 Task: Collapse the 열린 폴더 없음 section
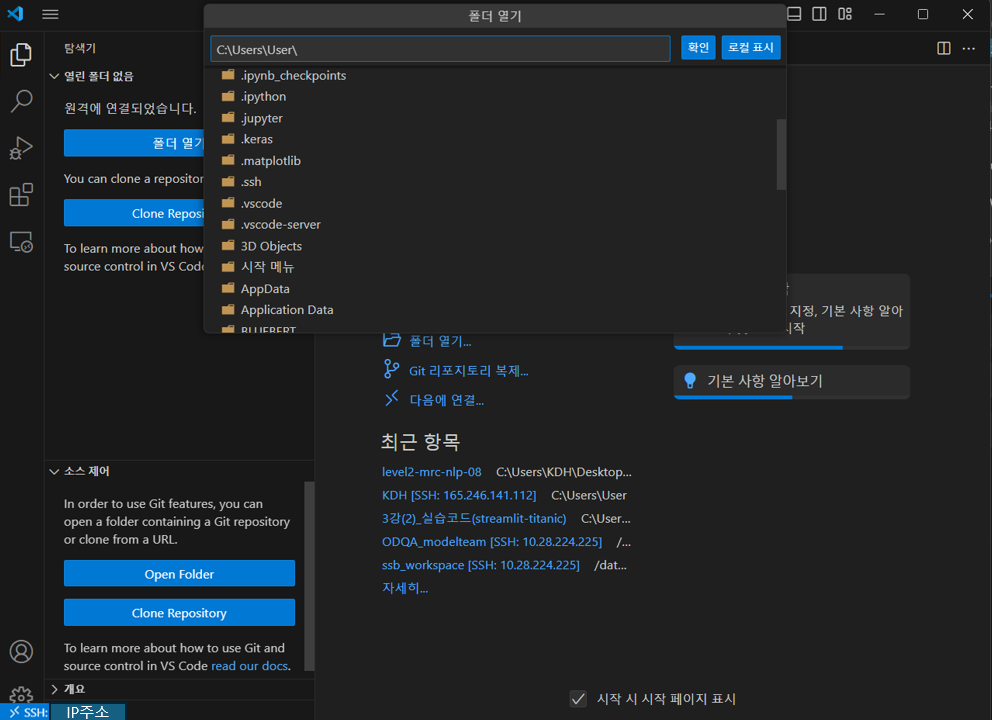[x=54, y=77]
